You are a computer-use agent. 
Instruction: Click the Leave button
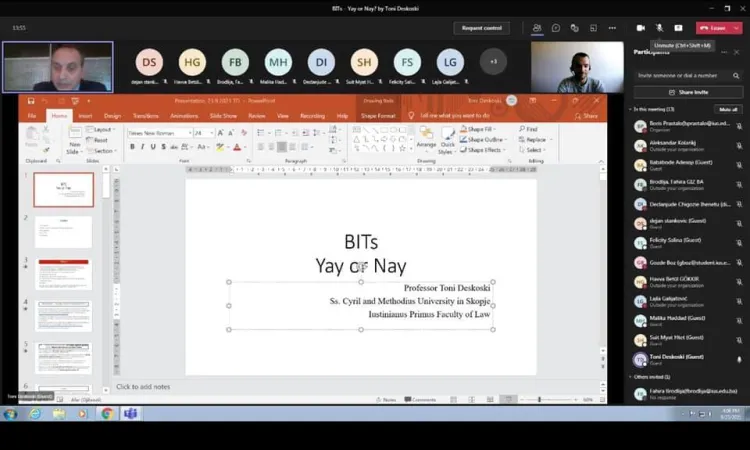[x=714, y=28]
